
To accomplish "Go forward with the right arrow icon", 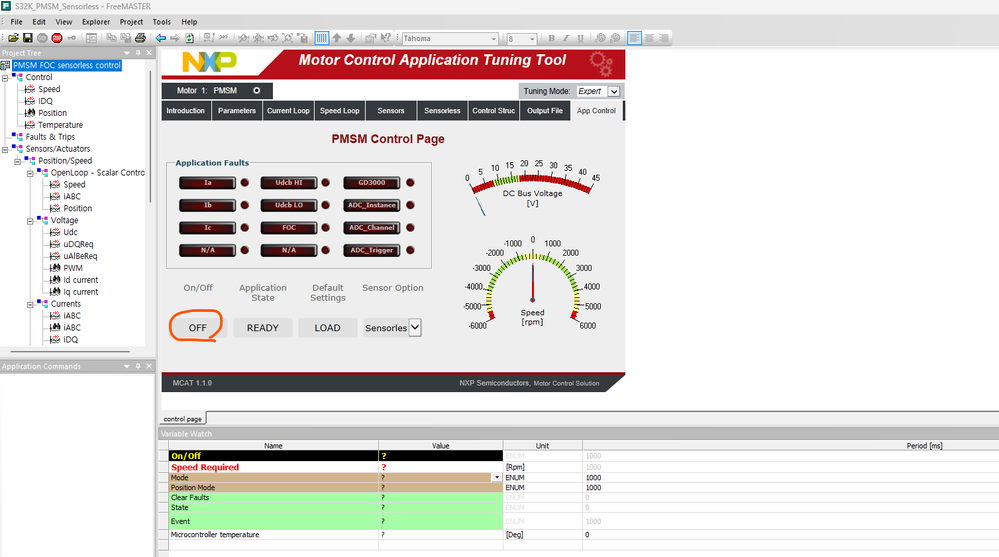I will point(175,38).
